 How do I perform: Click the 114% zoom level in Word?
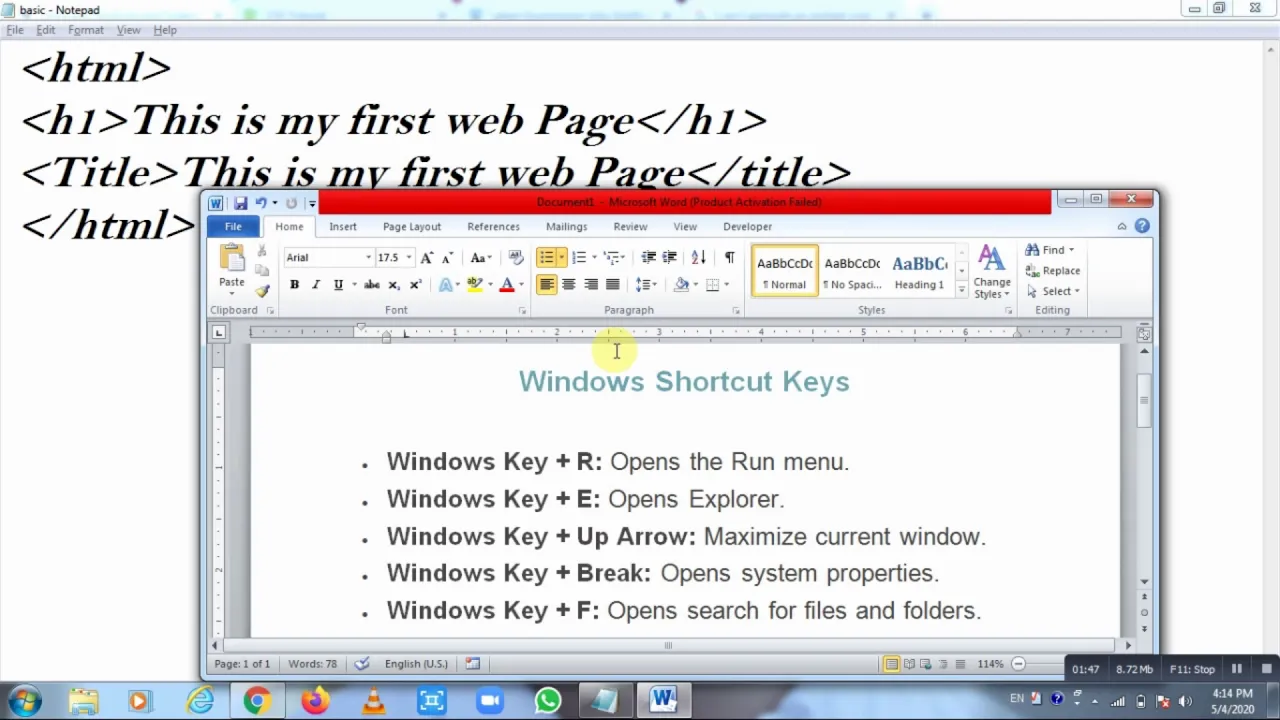(x=990, y=664)
